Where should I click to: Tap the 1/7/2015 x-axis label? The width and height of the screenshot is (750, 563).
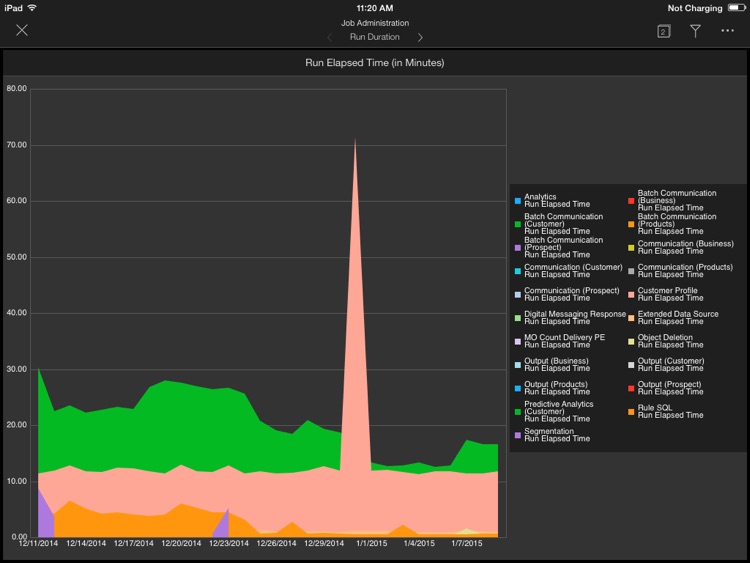pyautogui.click(x=467, y=543)
